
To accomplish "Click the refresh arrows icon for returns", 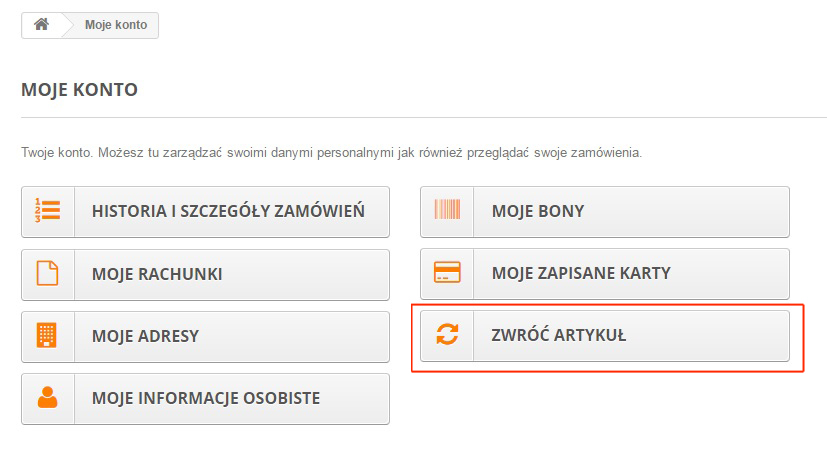I will (x=447, y=334).
